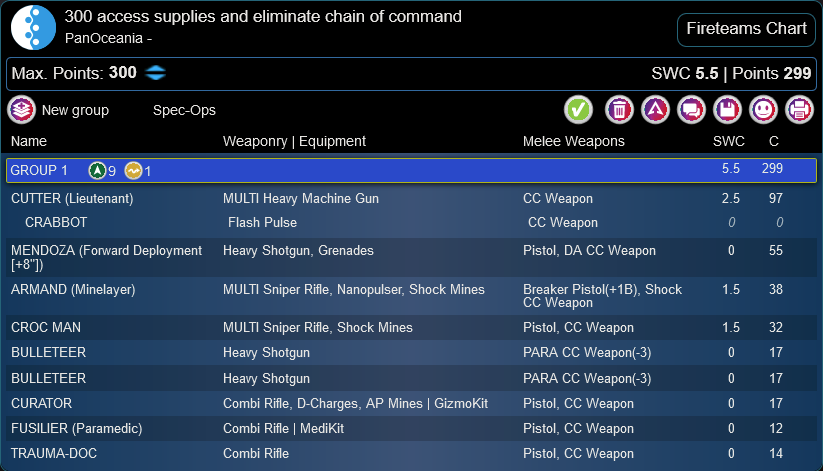Open the Fireteams Chart button
This screenshot has width=823, height=471.
pyautogui.click(x=746, y=29)
